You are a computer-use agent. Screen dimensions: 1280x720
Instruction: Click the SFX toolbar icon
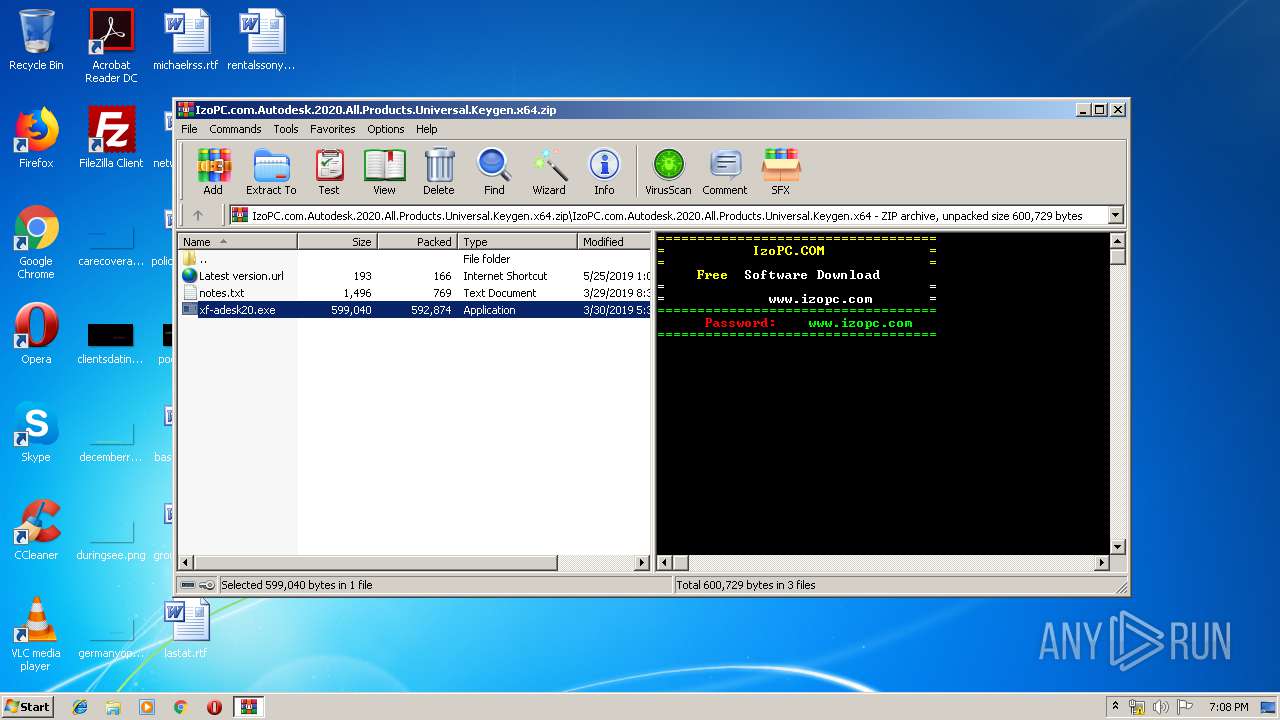(781, 171)
